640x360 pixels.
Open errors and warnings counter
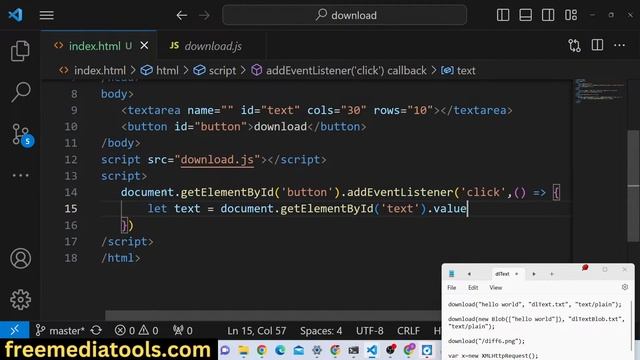[x=136, y=330]
